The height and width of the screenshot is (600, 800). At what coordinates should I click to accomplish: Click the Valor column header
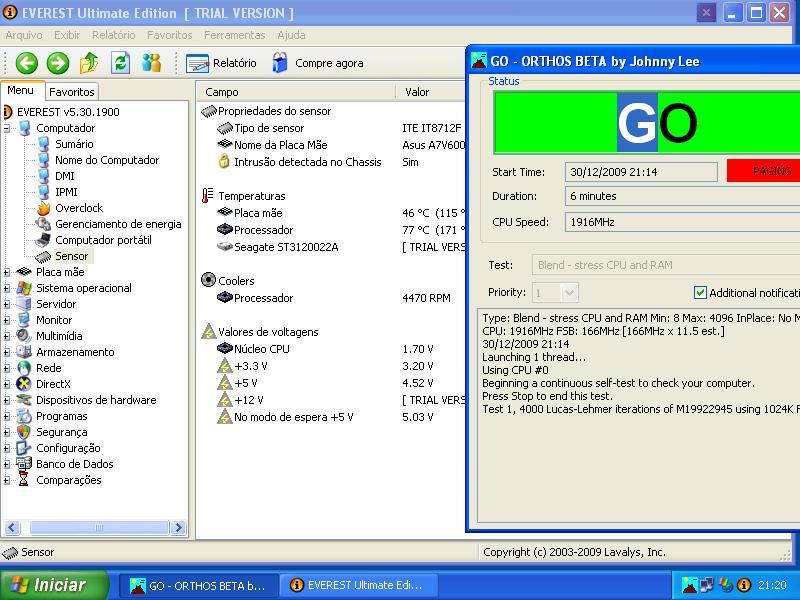click(x=431, y=92)
